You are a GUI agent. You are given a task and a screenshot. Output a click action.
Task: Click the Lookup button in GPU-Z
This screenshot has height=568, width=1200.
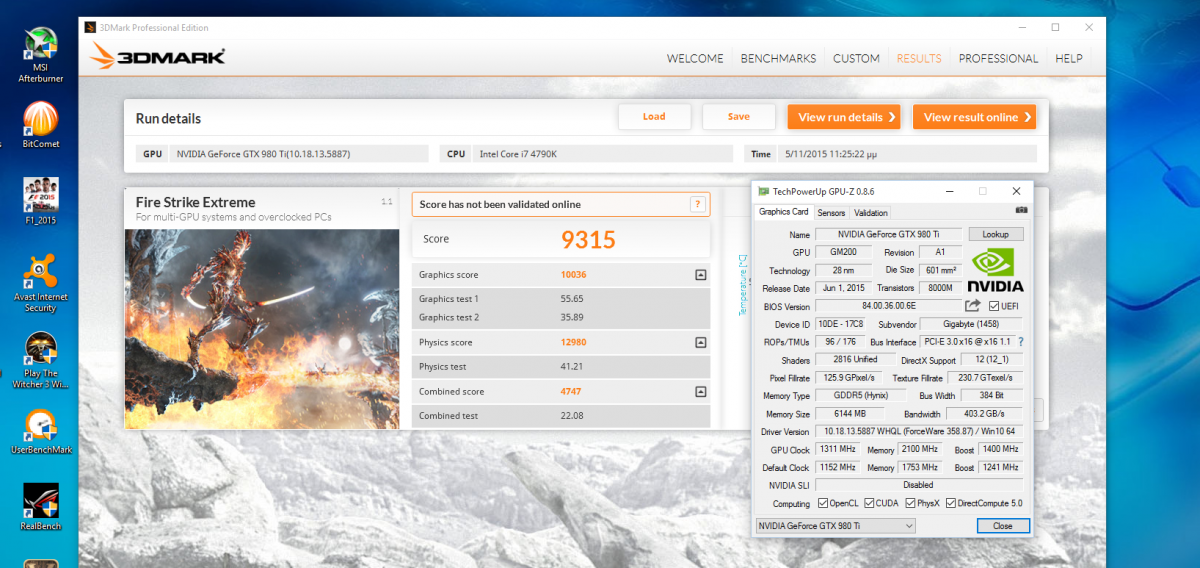click(996, 234)
